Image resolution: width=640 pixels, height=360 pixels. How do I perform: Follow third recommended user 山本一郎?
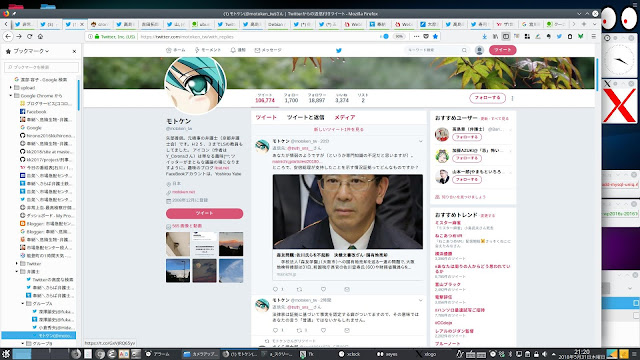coord(467,179)
